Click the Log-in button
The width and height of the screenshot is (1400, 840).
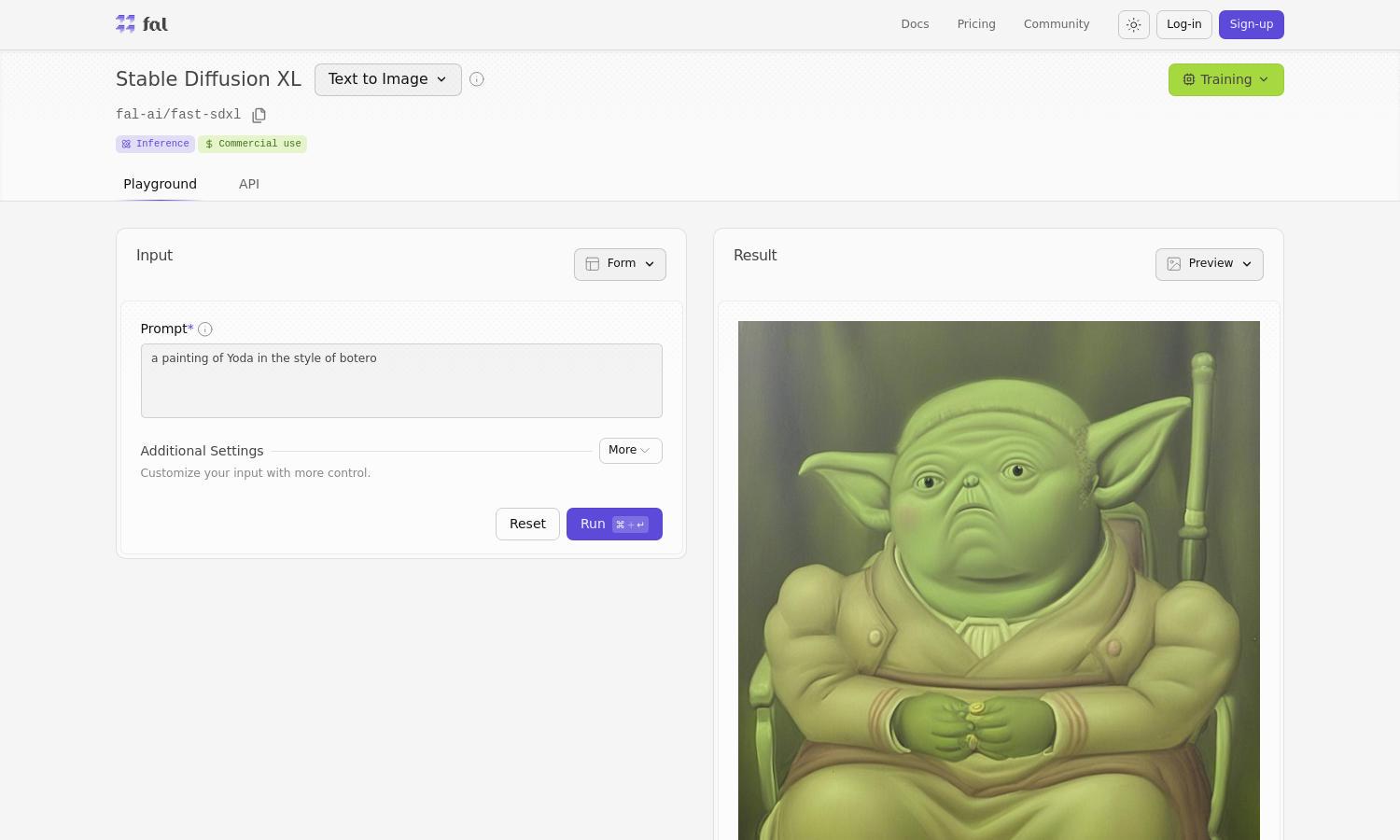[x=1184, y=24]
